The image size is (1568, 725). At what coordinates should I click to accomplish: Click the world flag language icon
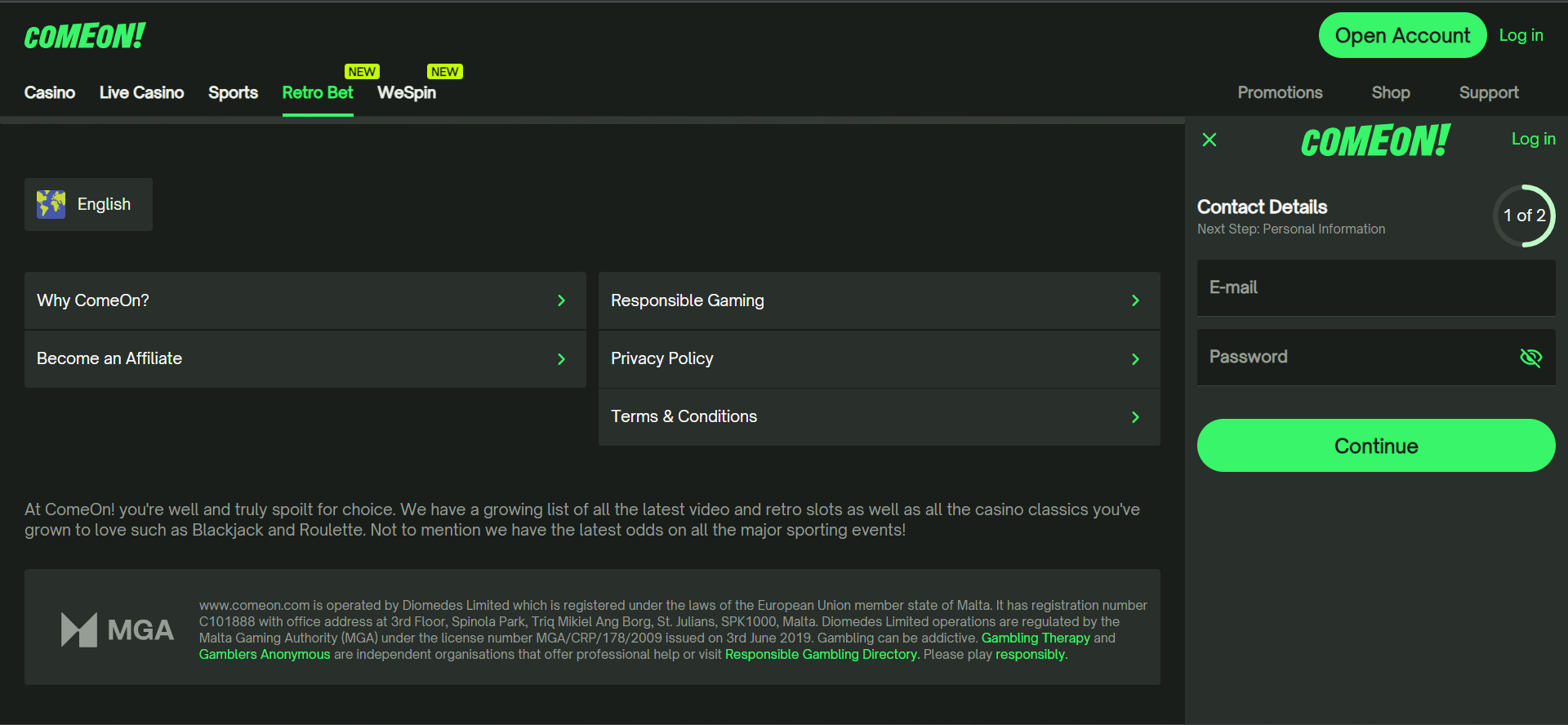tap(51, 204)
